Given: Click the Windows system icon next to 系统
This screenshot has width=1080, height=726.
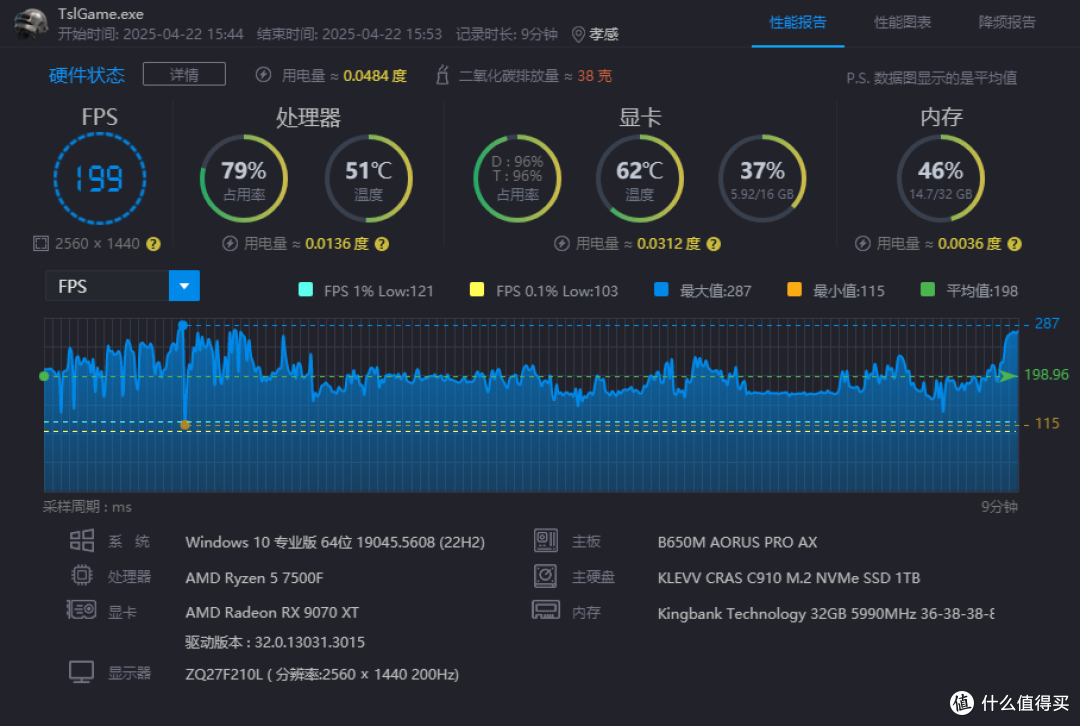Looking at the screenshot, I should 82,541.
